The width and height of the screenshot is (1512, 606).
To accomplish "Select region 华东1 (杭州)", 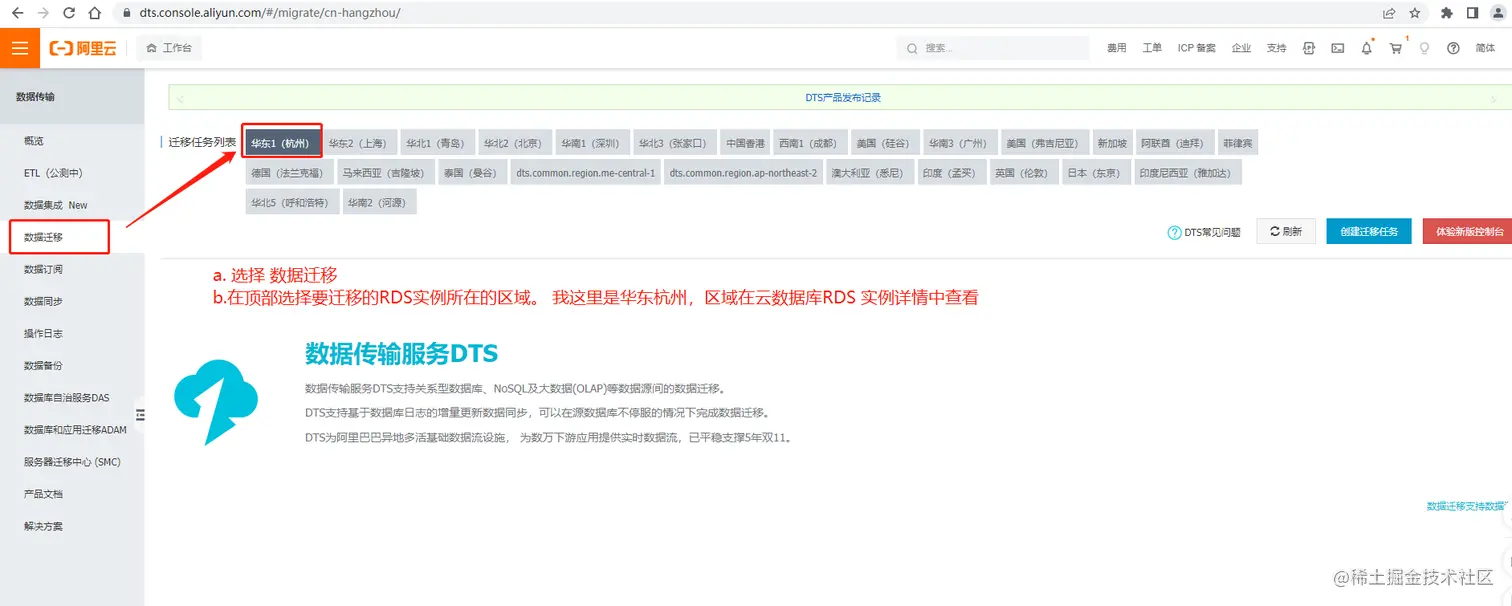I will click(283, 143).
